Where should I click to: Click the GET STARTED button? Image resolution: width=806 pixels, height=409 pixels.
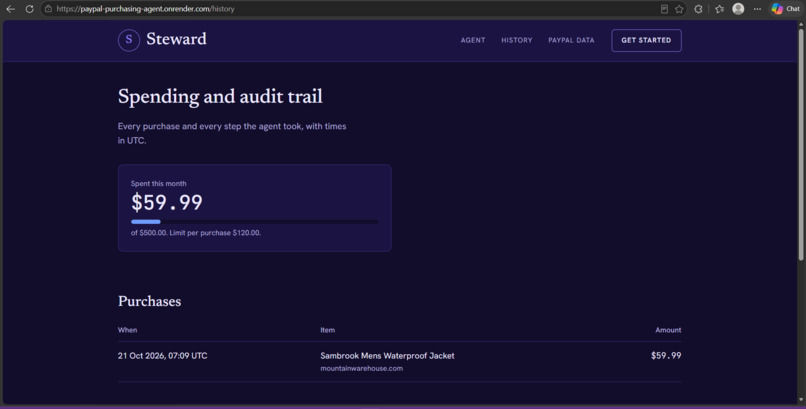point(646,40)
